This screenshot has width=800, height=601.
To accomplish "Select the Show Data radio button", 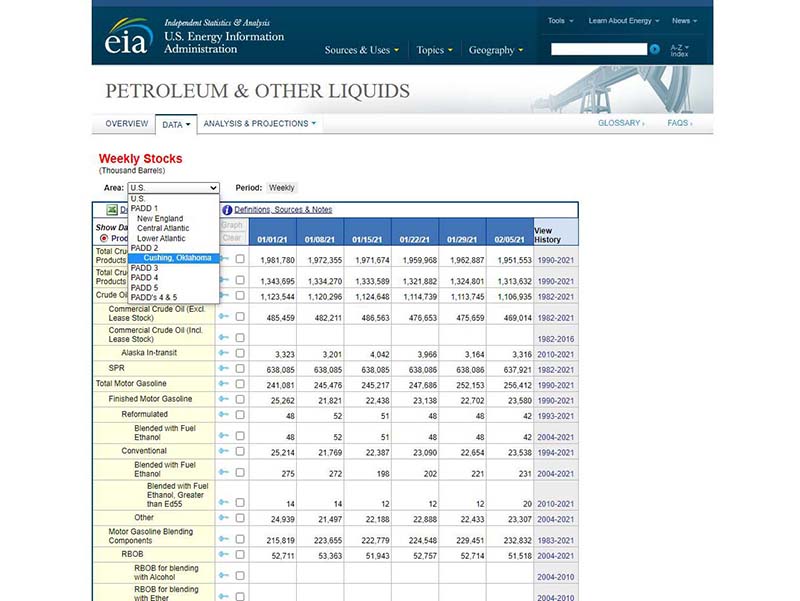I will (x=104, y=238).
